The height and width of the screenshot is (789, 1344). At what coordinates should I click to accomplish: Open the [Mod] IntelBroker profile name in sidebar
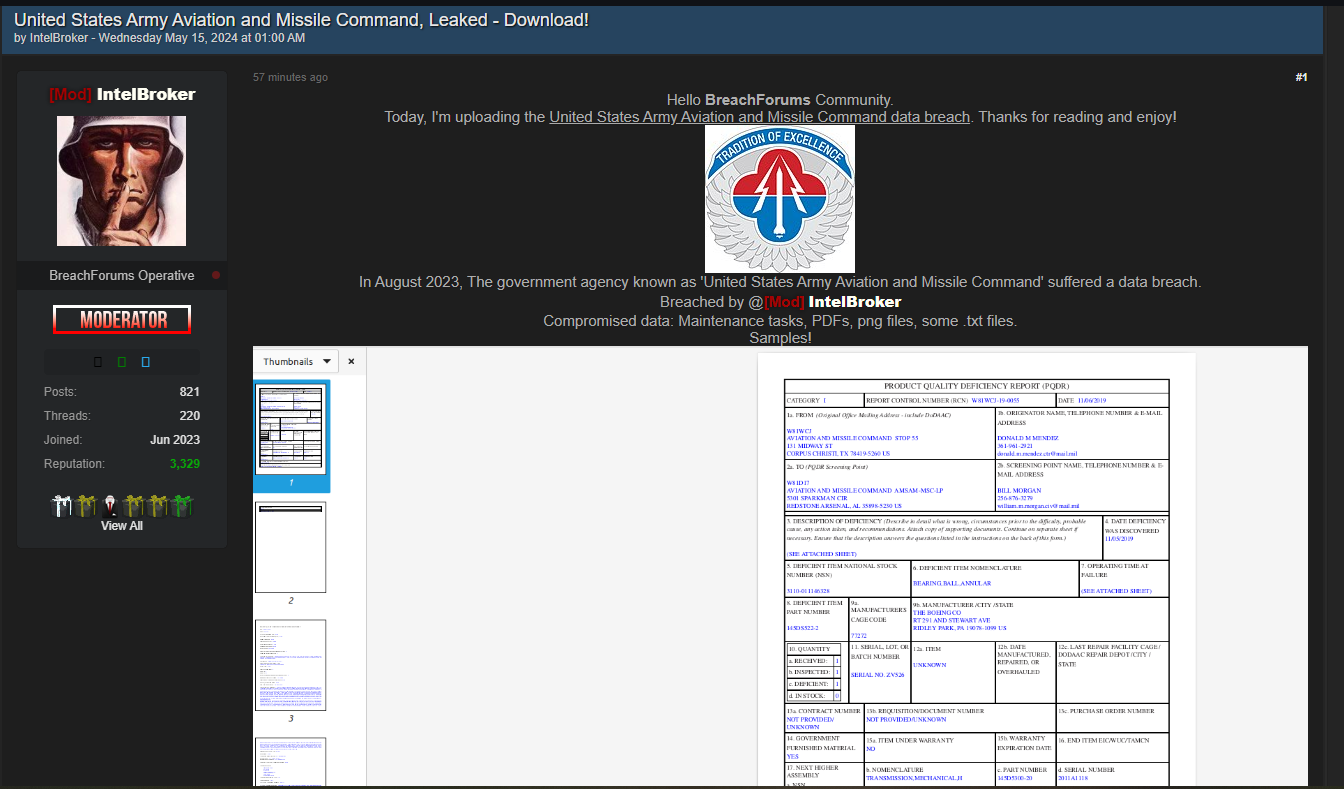[122, 94]
